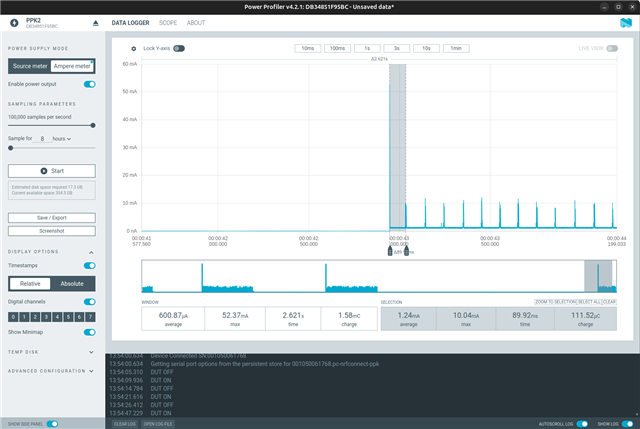Screen dimensions: 640x429
Task: Toggle digital channel 6
Action: click(x=79, y=317)
